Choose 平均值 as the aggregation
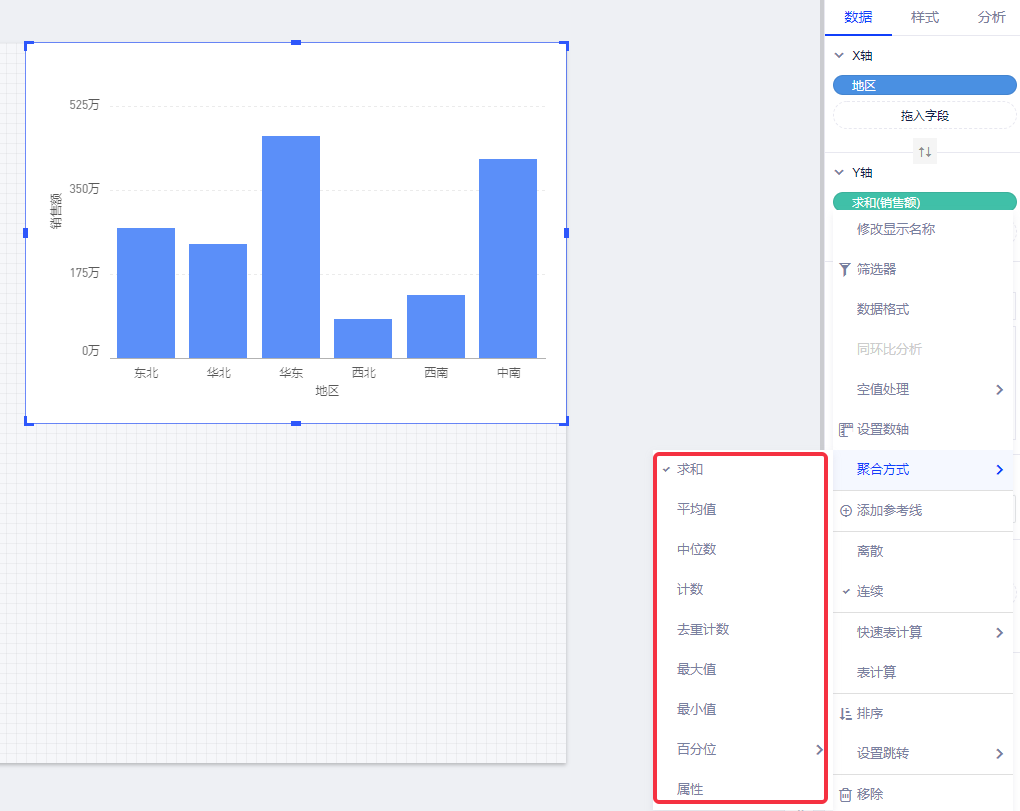Image resolution: width=1020 pixels, height=811 pixels. [696, 510]
